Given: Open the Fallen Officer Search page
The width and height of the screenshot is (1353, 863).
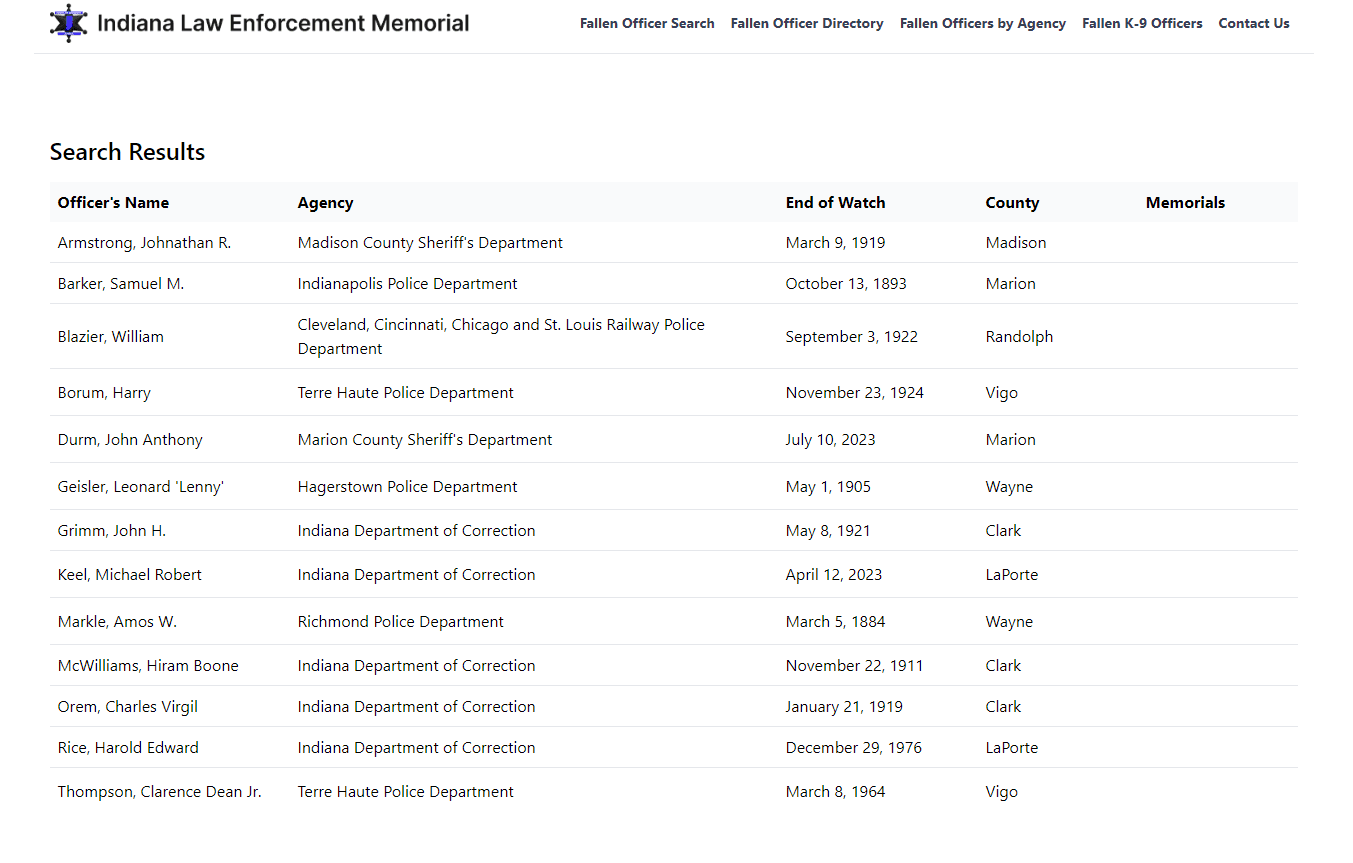Looking at the screenshot, I should pyautogui.click(x=647, y=23).
